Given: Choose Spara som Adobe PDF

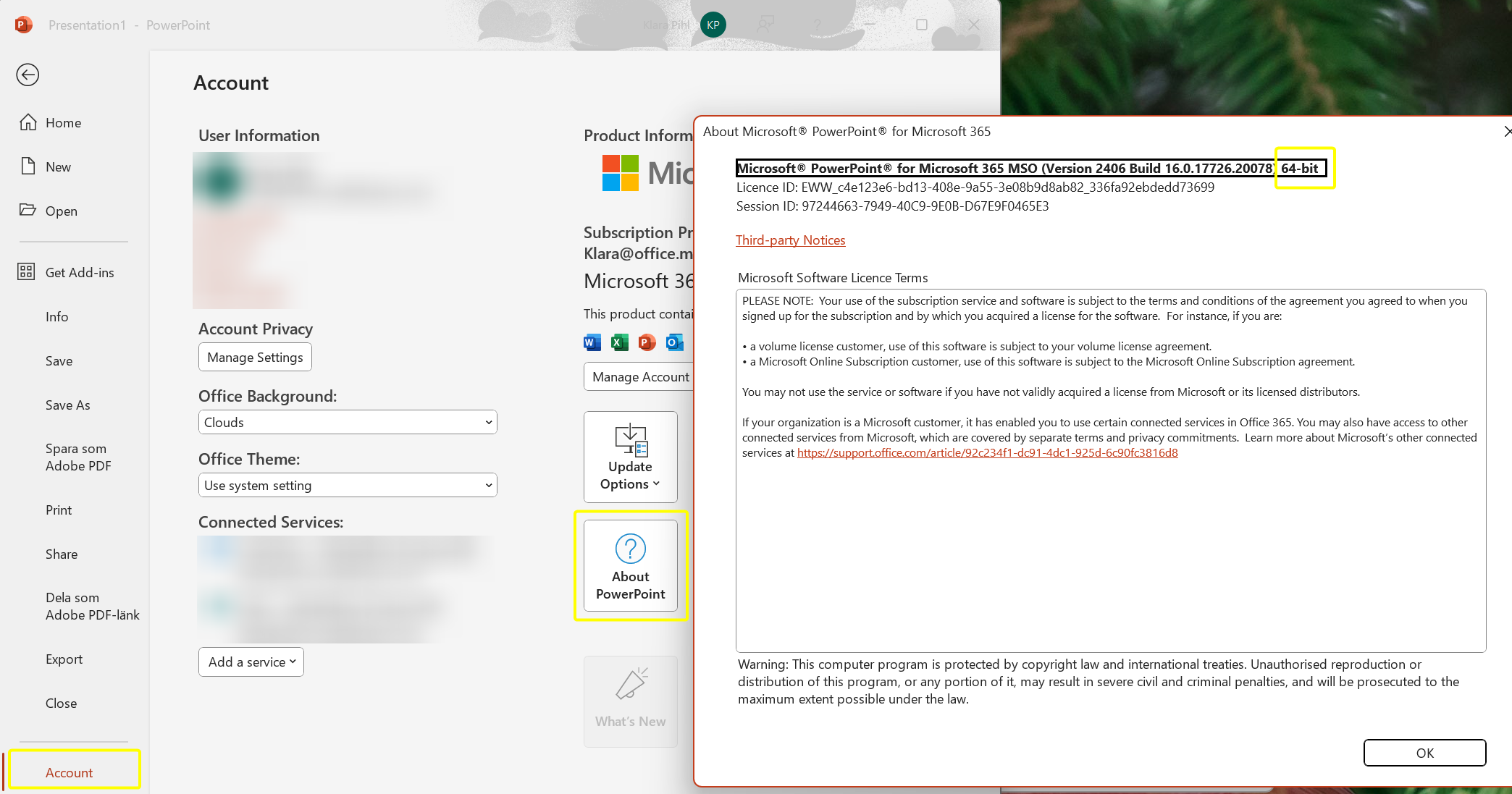Looking at the screenshot, I should (x=78, y=457).
